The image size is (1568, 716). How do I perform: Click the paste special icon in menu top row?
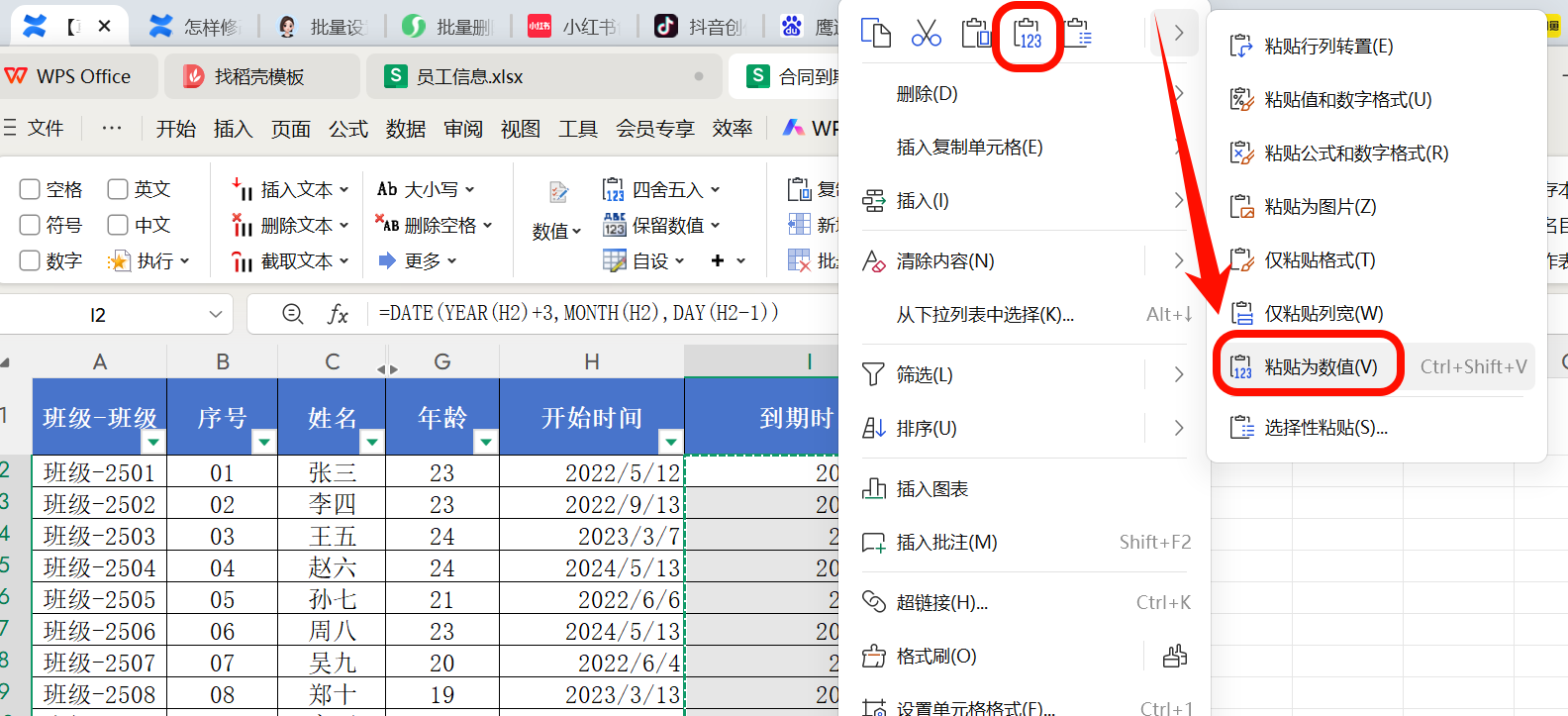coord(1078,34)
